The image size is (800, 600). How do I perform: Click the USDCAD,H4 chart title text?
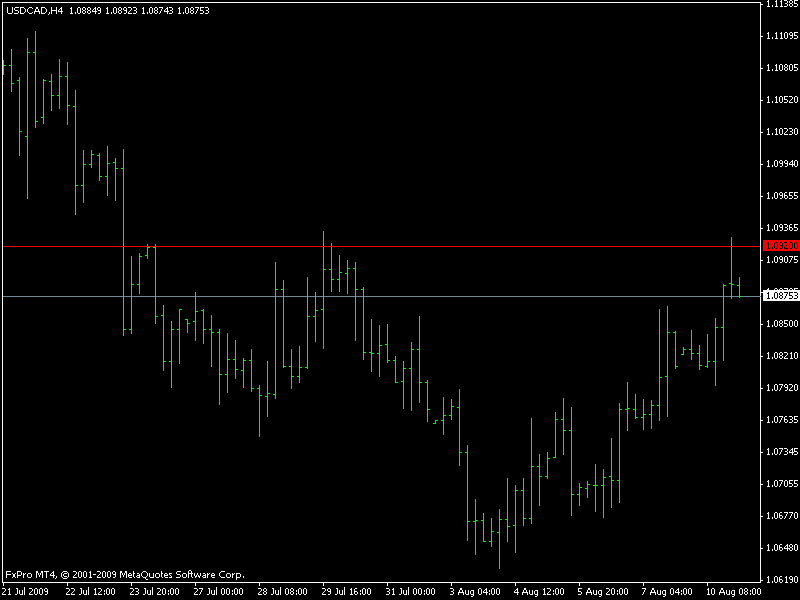[x=35, y=11]
